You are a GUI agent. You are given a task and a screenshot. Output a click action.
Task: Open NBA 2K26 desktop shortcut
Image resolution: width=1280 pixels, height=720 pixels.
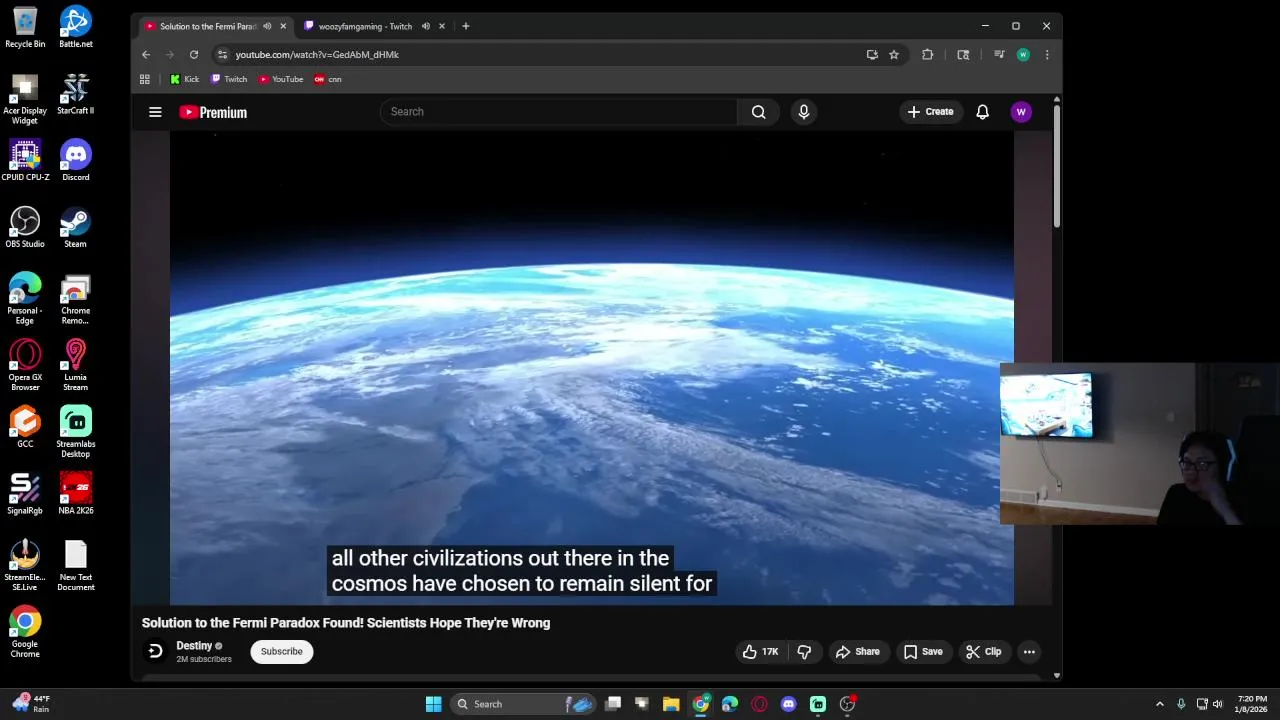76,494
